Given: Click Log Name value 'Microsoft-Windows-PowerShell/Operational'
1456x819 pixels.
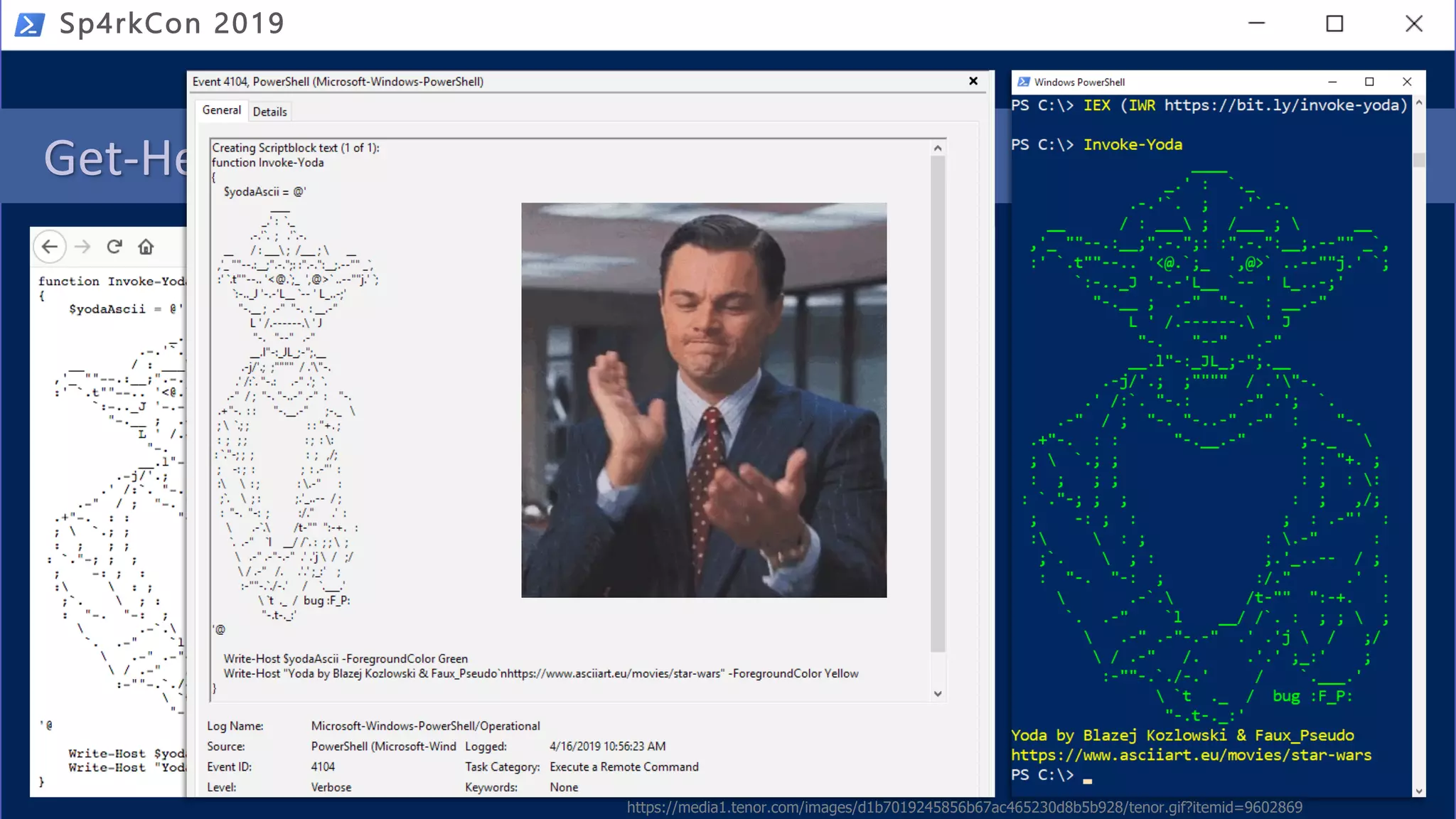Looking at the screenshot, I should pos(426,726).
